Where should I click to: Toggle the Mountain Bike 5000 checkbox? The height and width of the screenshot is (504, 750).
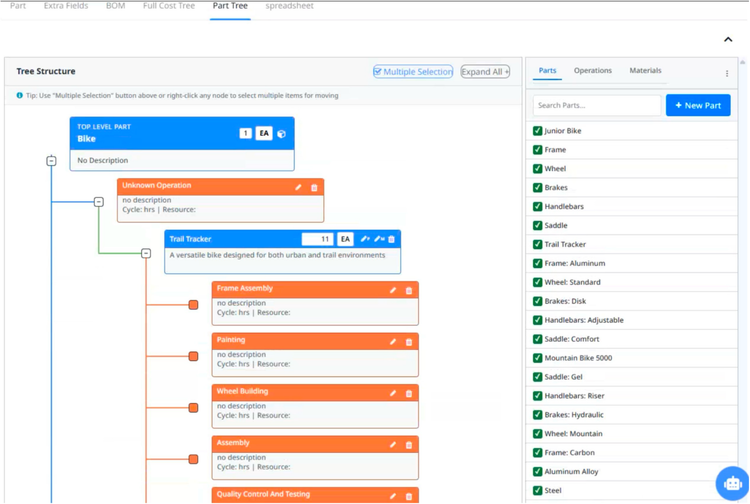538,358
